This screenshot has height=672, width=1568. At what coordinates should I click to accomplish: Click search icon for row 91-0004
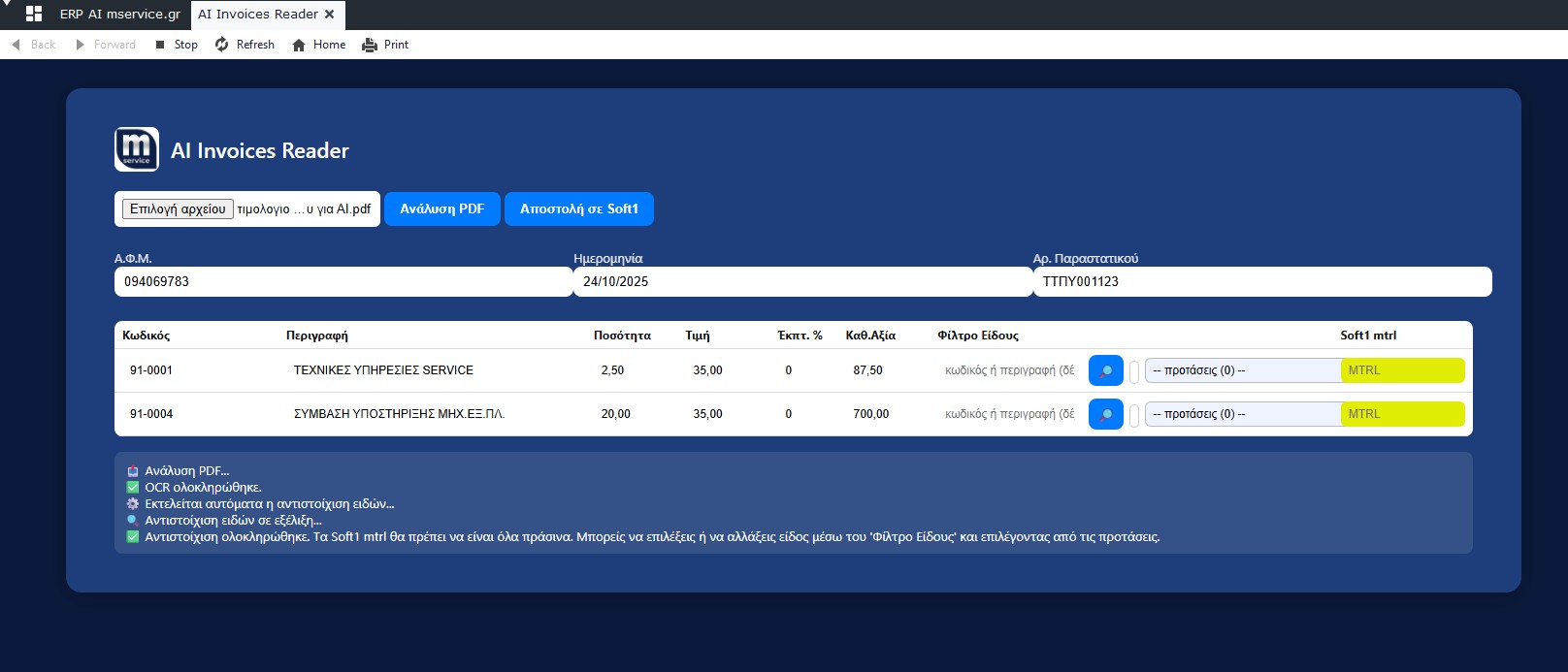tap(1106, 414)
